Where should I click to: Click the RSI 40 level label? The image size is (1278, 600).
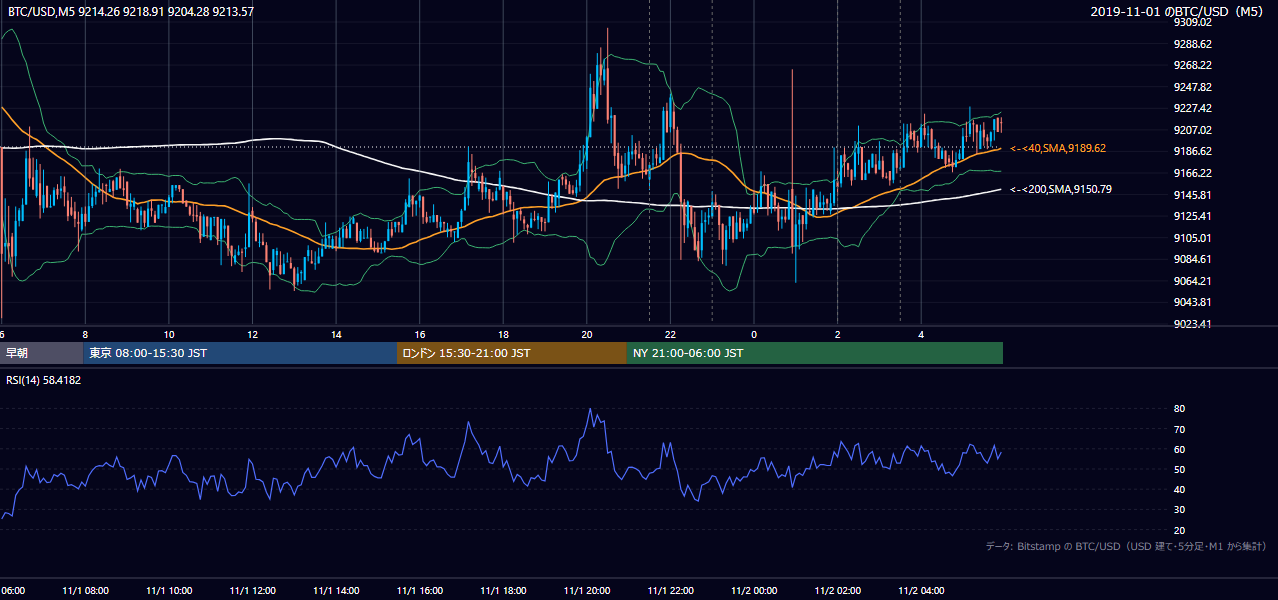(x=1179, y=489)
